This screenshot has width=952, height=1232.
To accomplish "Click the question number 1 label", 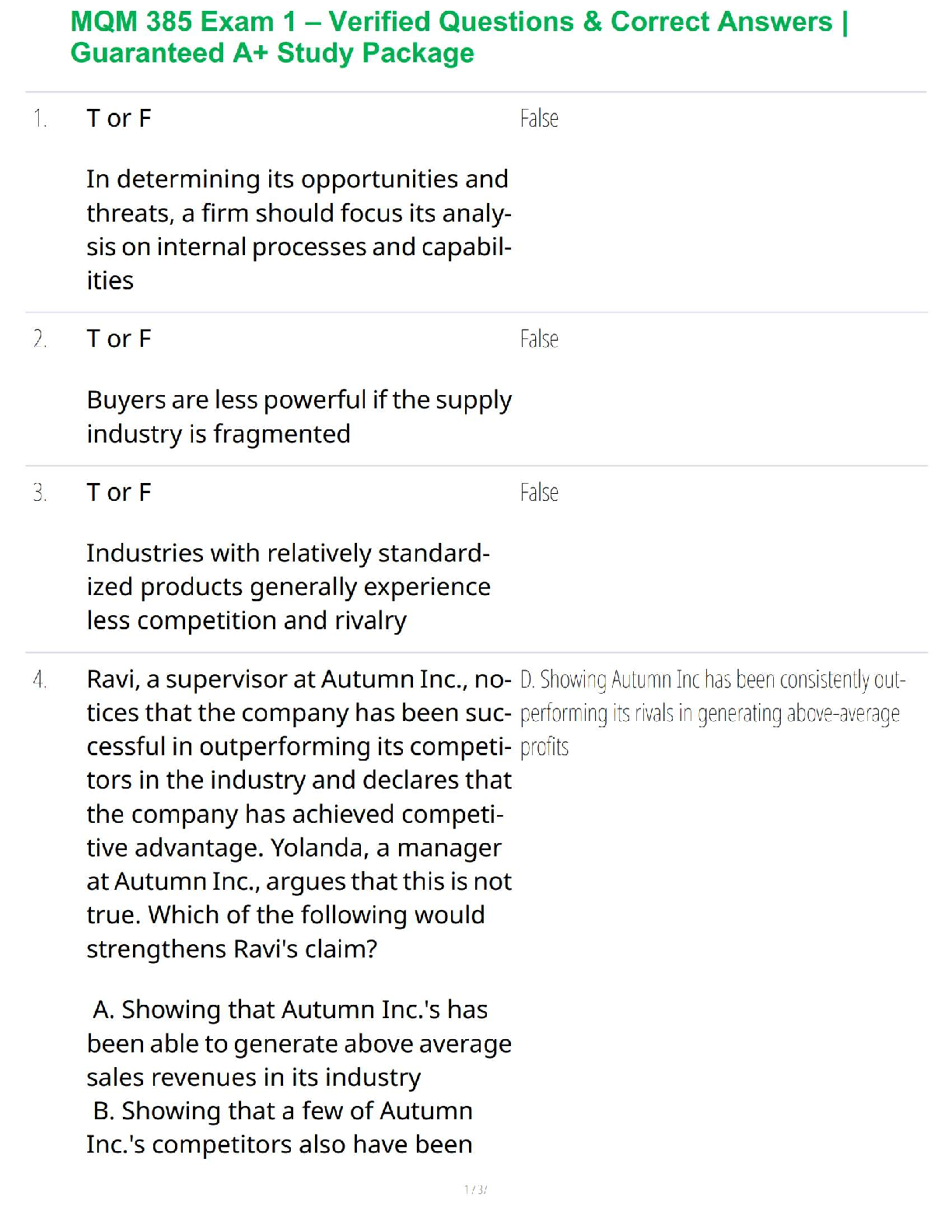I will click(x=40, y=119).
